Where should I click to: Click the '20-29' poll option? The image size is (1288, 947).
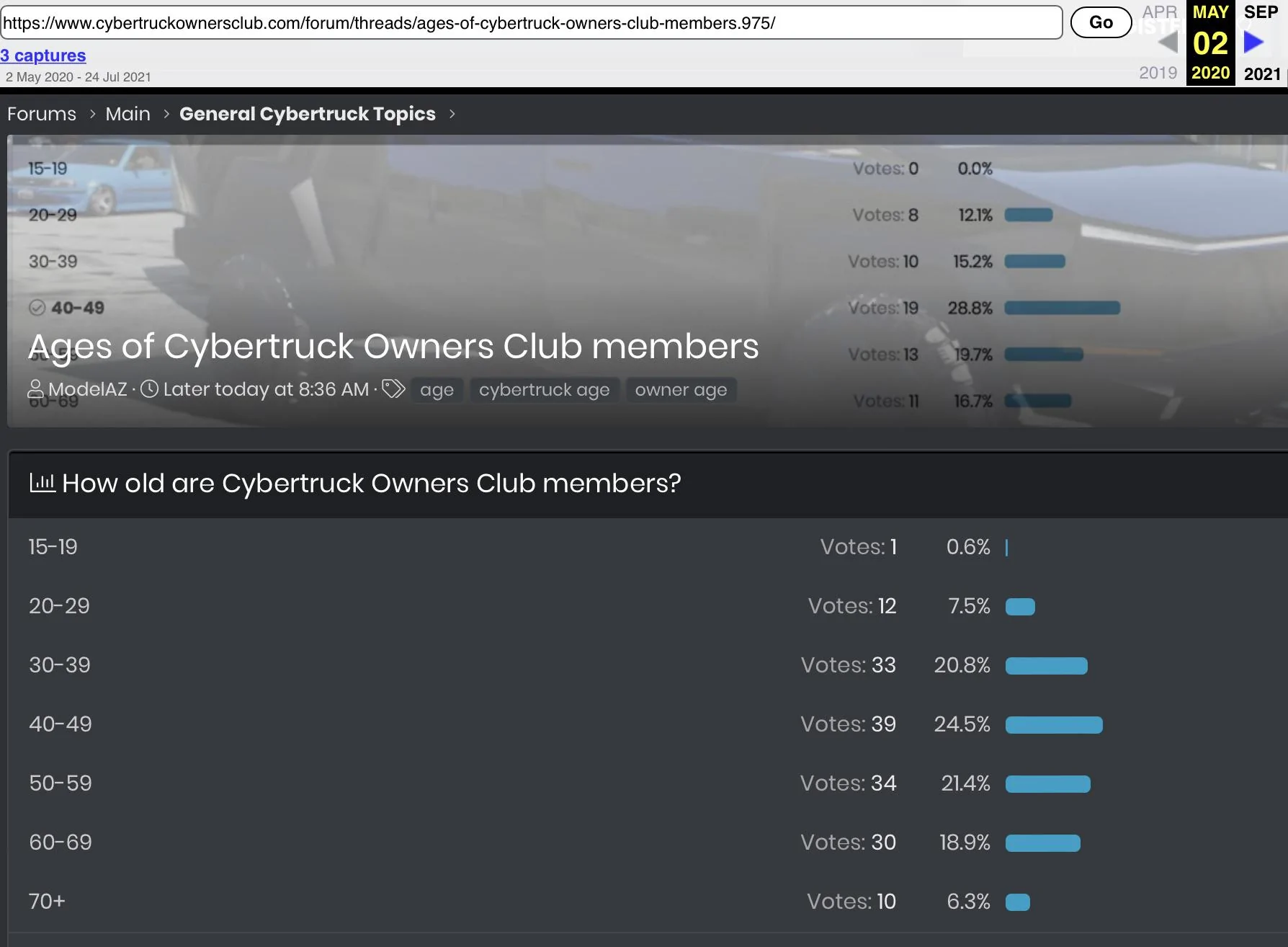59,606
